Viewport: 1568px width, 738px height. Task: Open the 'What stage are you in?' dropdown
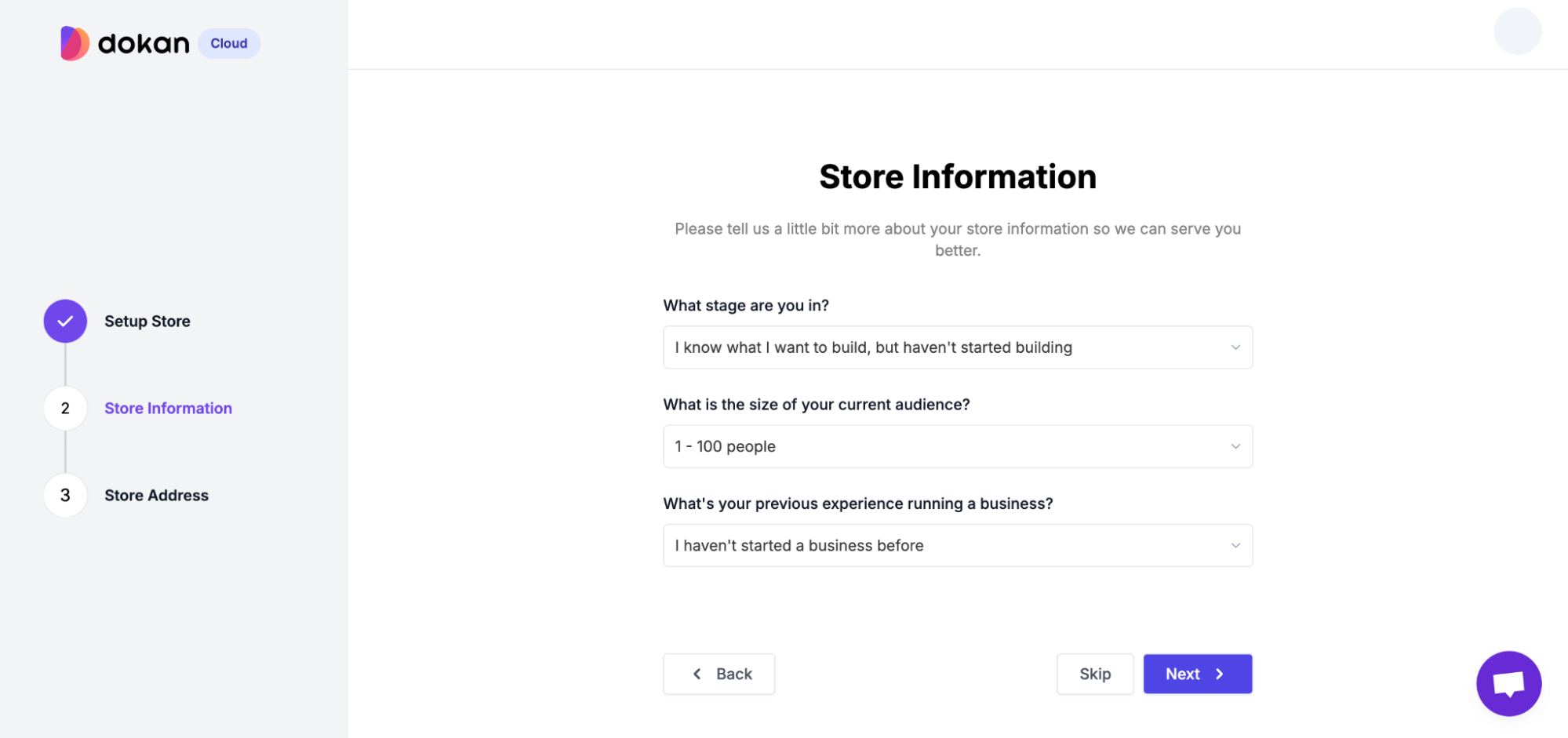(958, 347)
